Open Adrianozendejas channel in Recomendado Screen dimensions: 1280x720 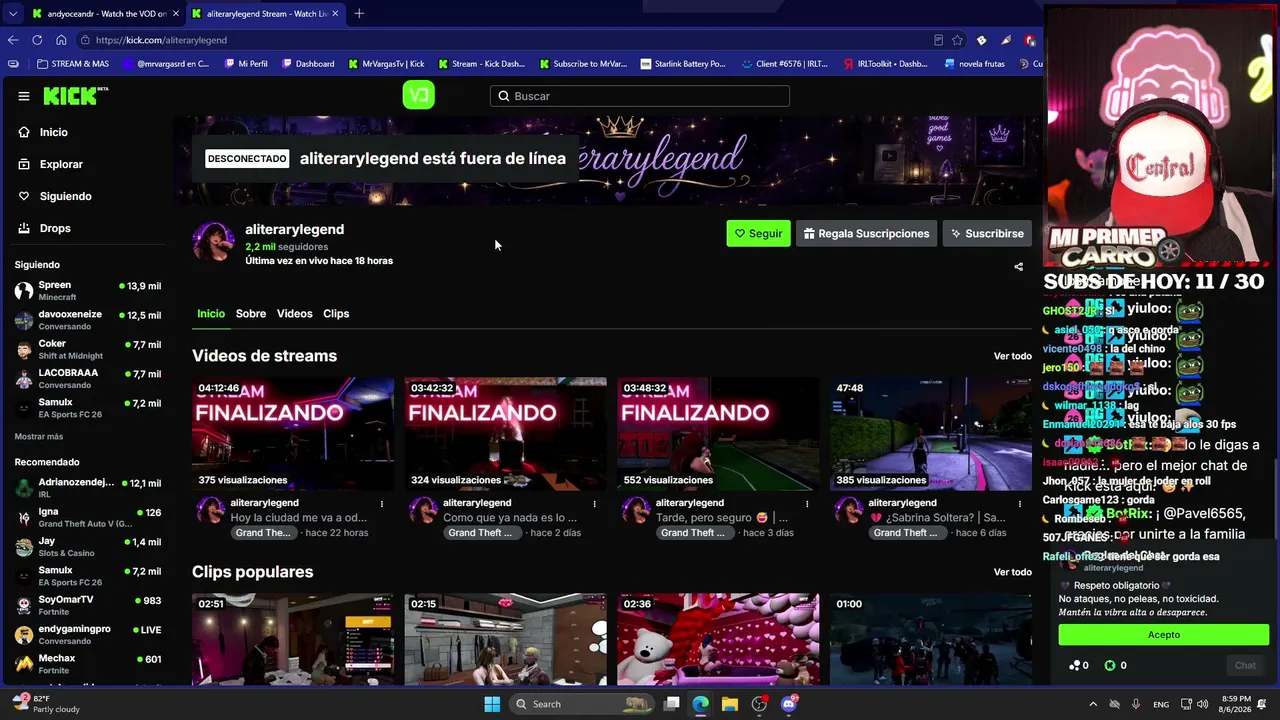[88, 488]
